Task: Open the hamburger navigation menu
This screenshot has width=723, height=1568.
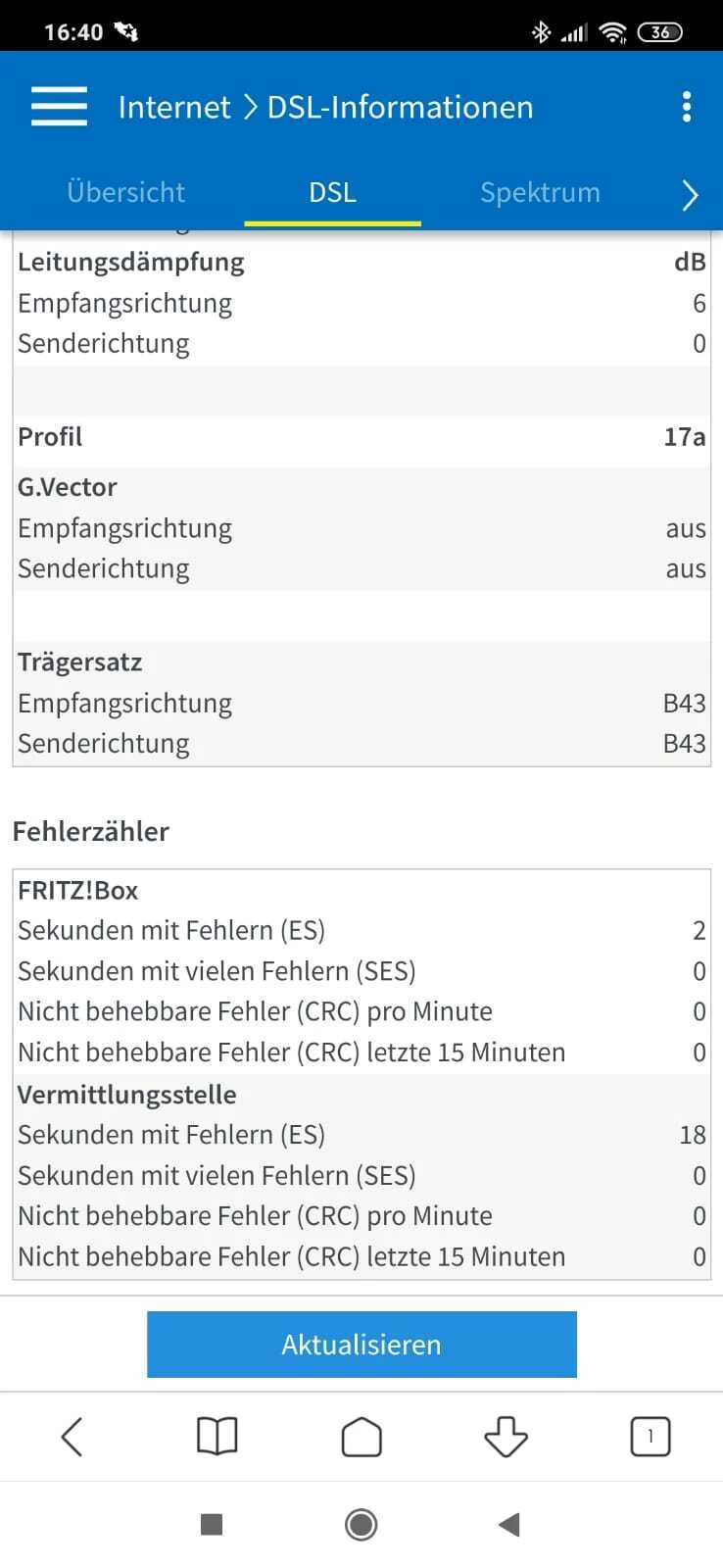Action: (x=59, y=107)
